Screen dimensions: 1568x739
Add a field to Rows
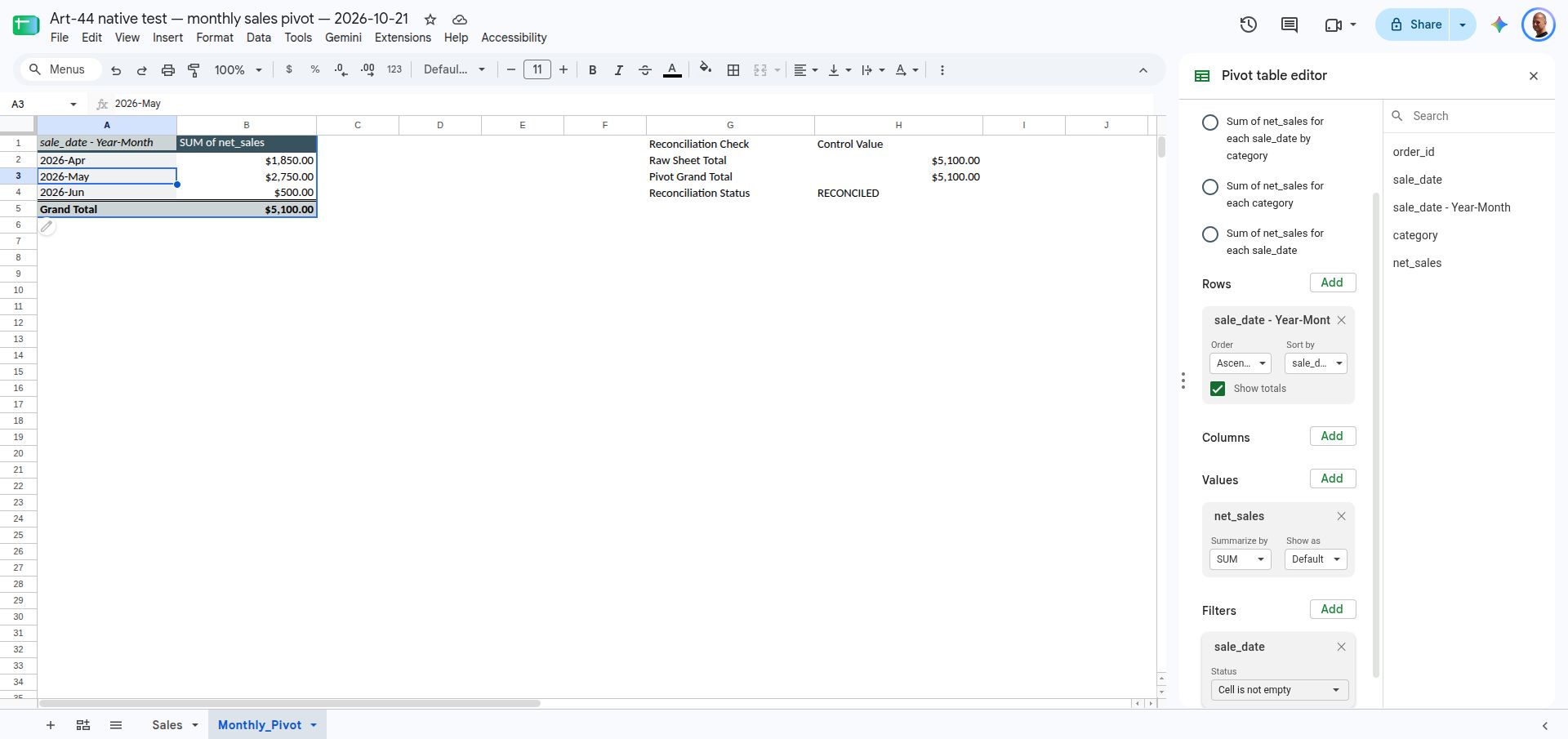(1333, 283)
